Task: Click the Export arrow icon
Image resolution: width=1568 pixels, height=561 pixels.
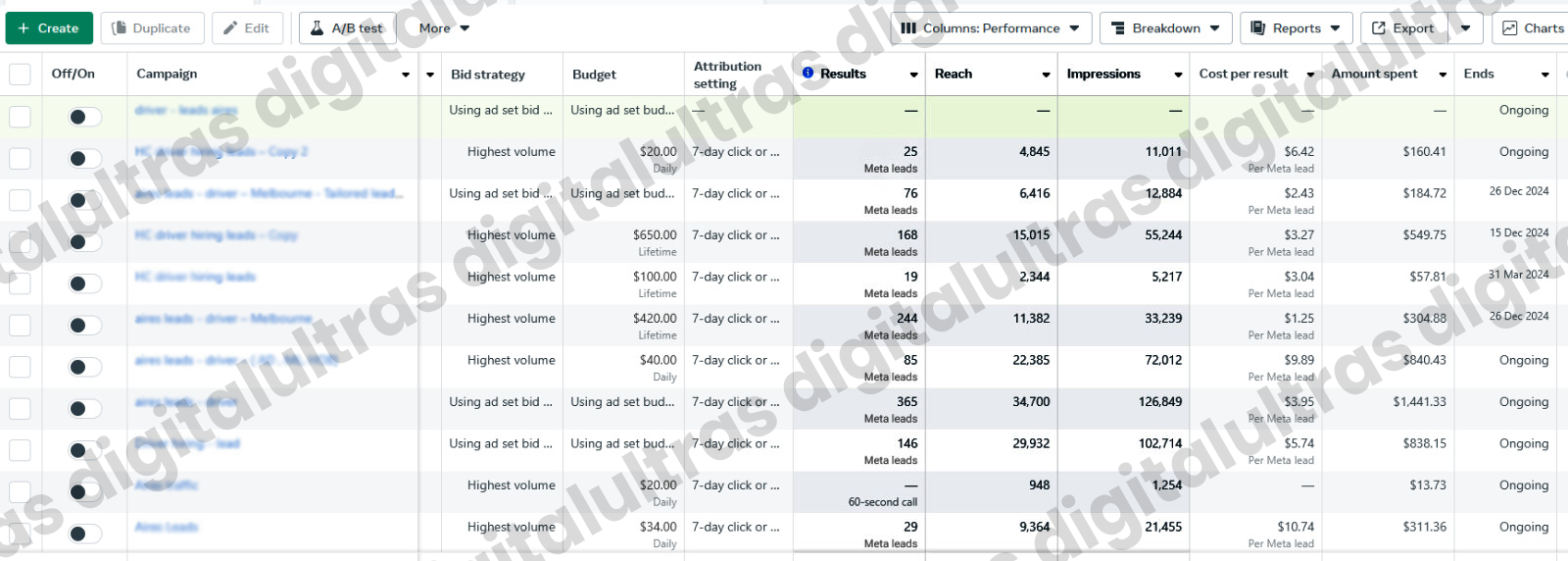Action: 1379,28
